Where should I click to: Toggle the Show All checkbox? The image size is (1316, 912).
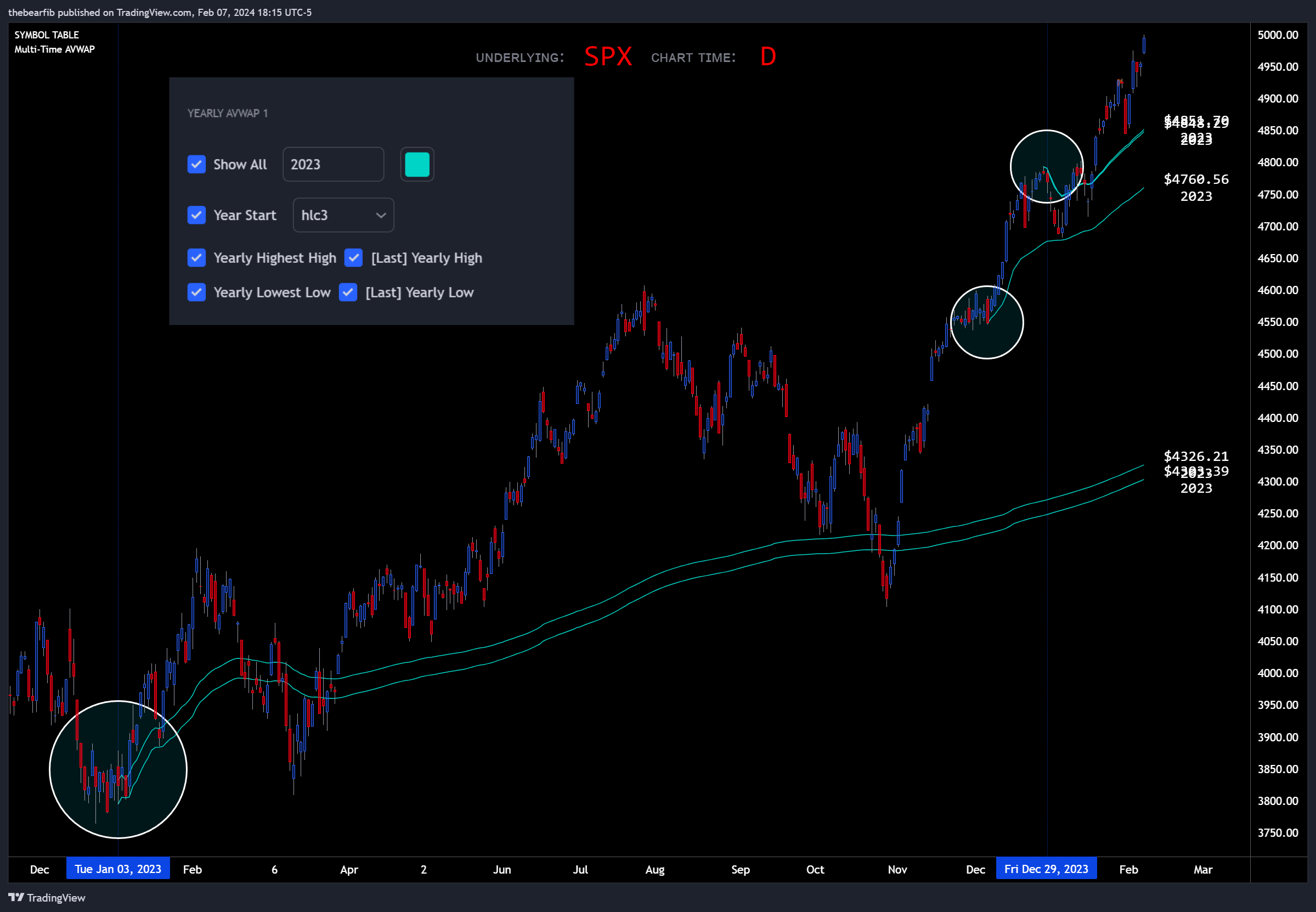(196, 164)
